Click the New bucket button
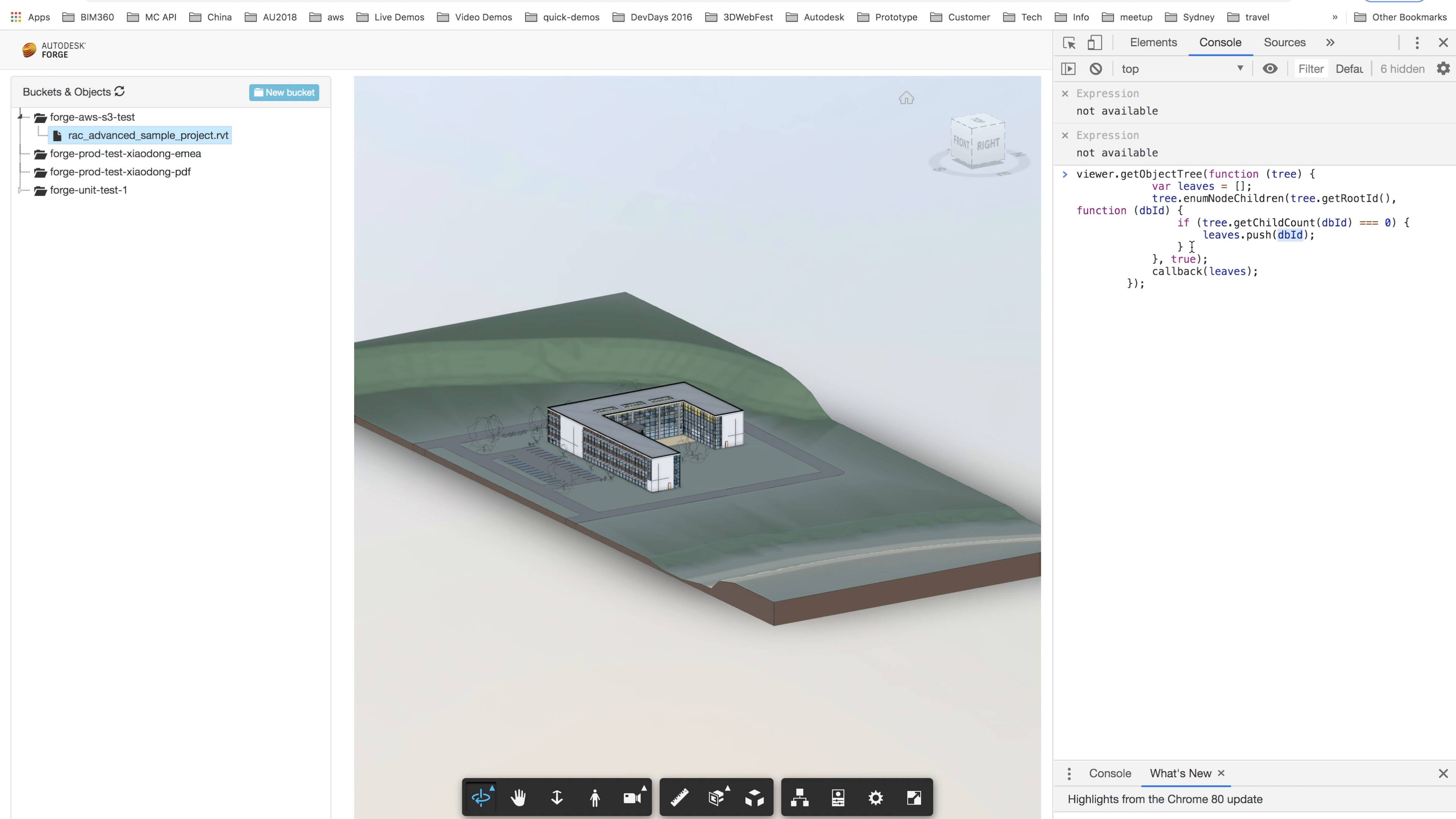Viewport: 1456px width, 819px height. point(284,92)
